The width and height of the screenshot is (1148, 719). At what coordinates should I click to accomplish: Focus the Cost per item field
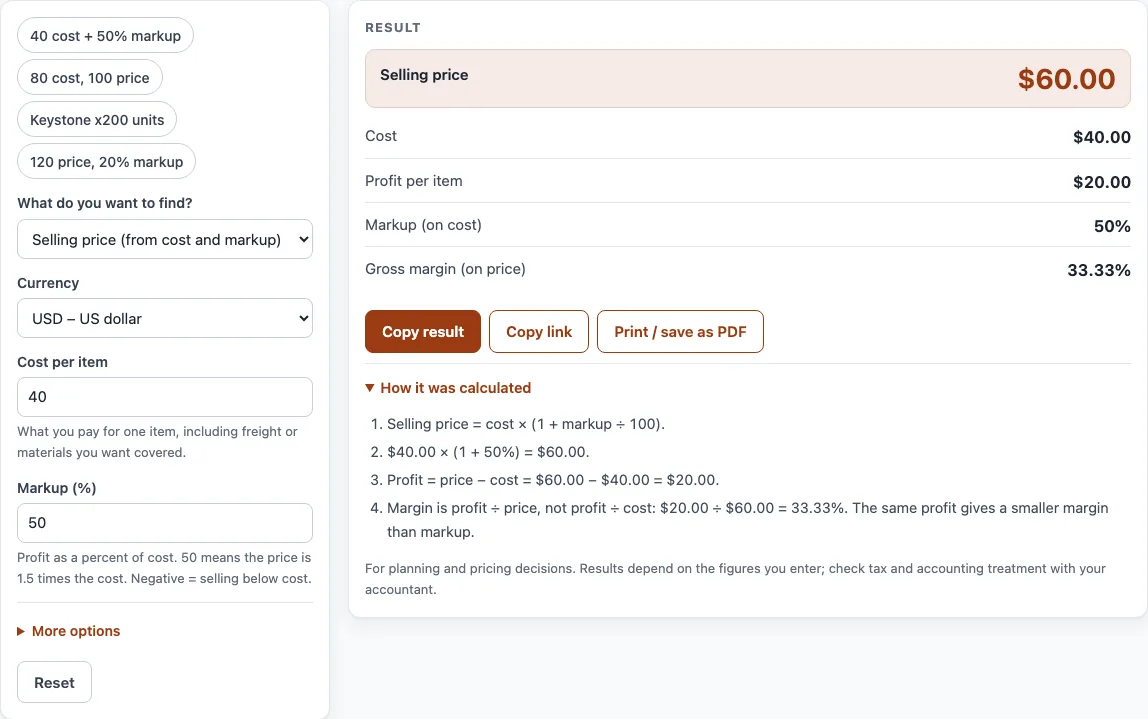(165, 397)
